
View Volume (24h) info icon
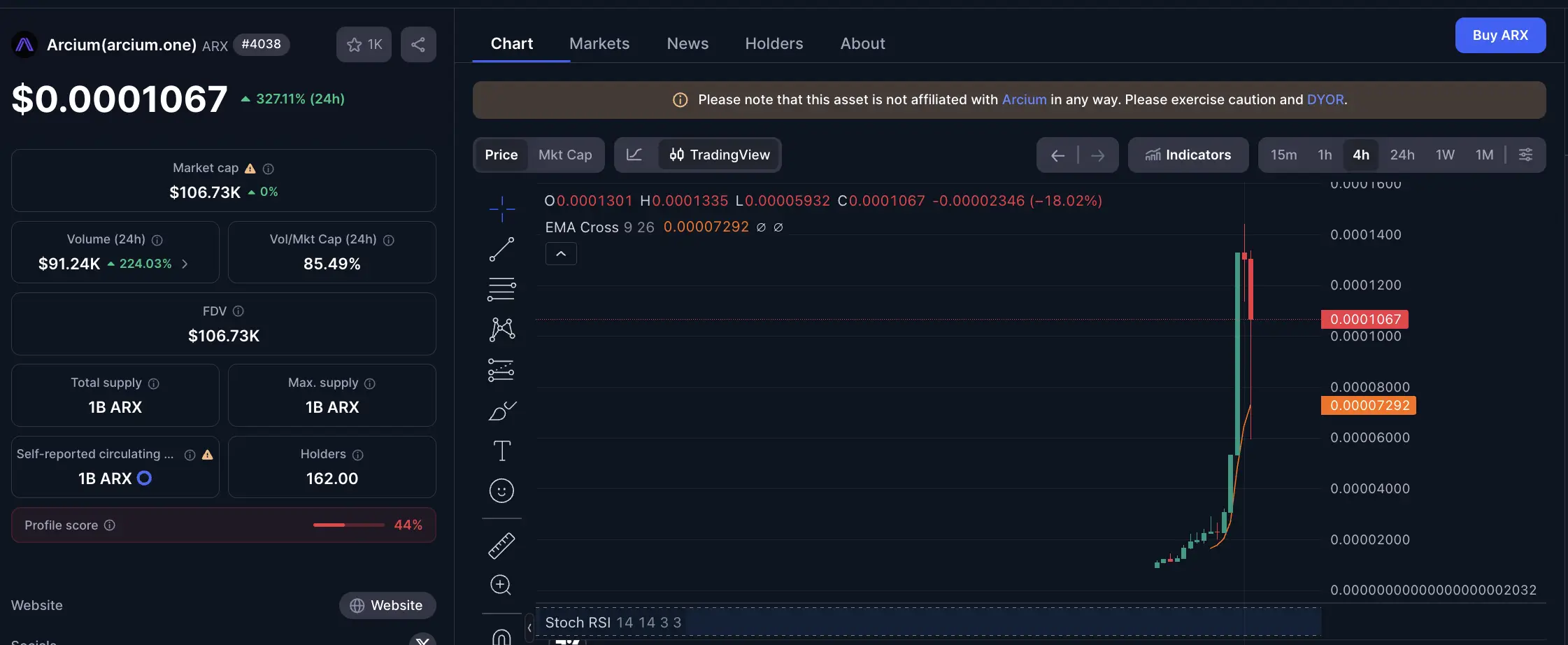(157, 240)
